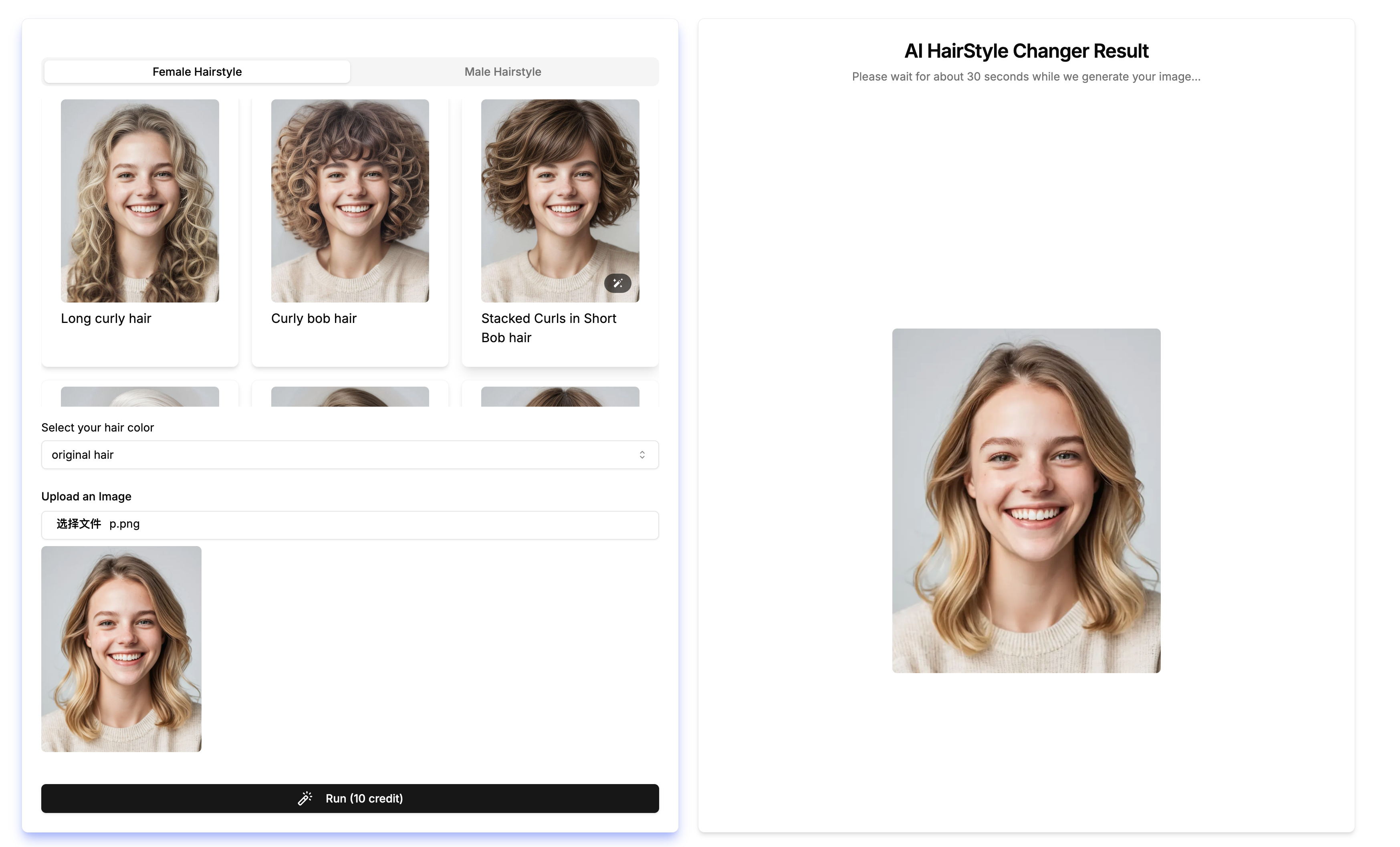1400x847 pixels.
Task: Click the uploaded p.png preview image
Action: click(121, 649)
